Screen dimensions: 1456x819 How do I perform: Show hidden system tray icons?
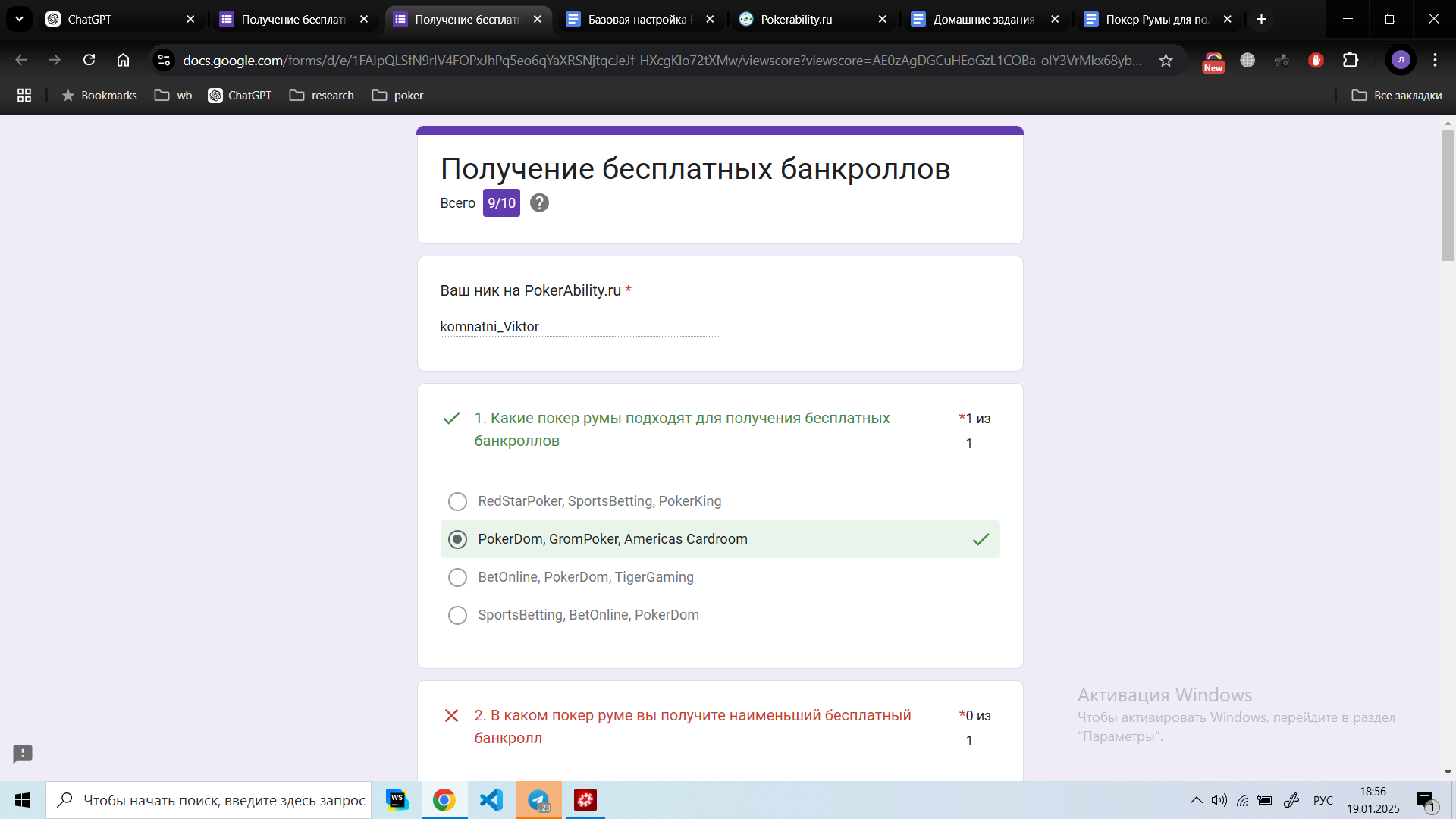(x=1196, y=800)
